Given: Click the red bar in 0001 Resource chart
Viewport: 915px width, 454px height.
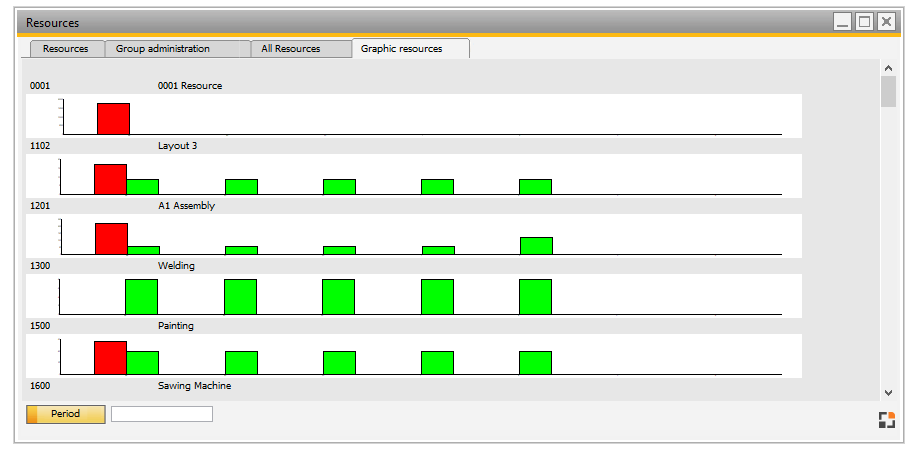Looking at the screenshot, I should (113, 118).
